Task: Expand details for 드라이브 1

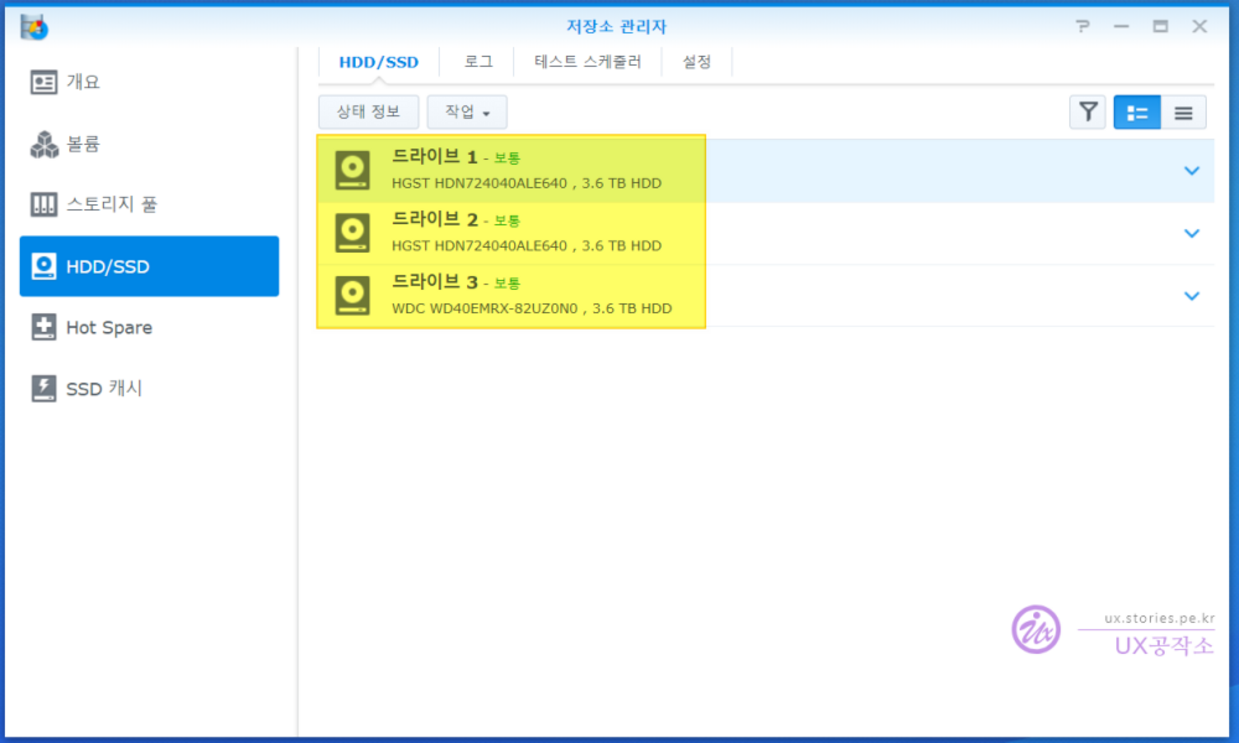Action: point(1191,171)
